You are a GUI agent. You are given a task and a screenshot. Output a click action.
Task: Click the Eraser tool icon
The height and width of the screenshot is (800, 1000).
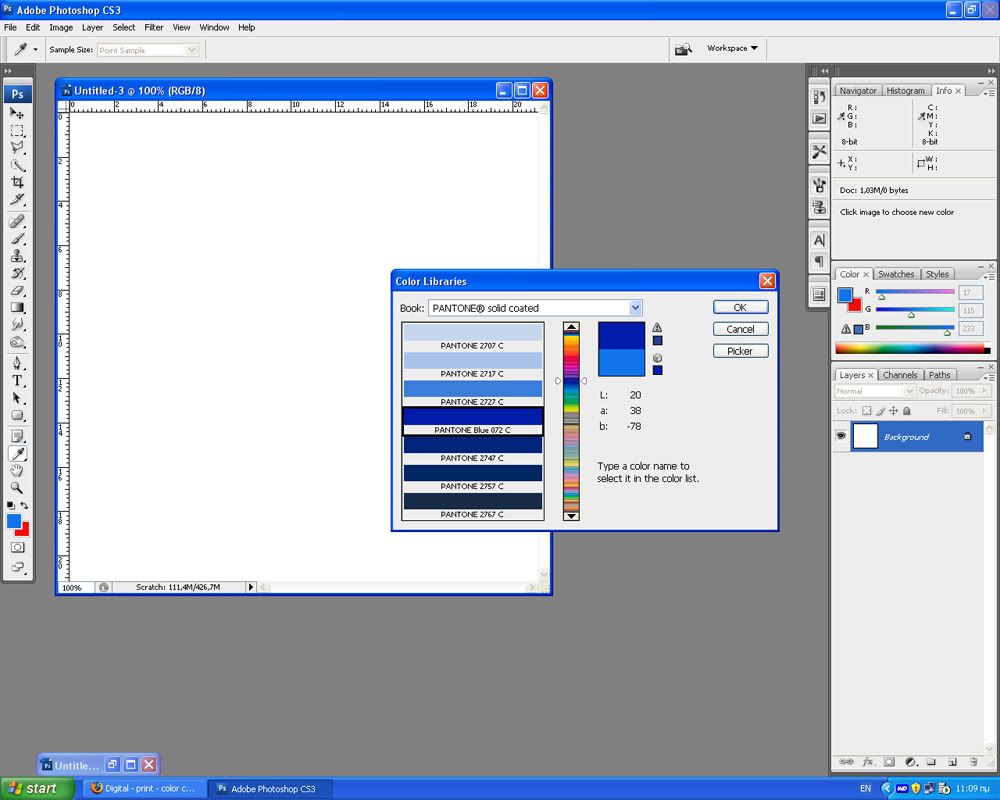[17, 290]
